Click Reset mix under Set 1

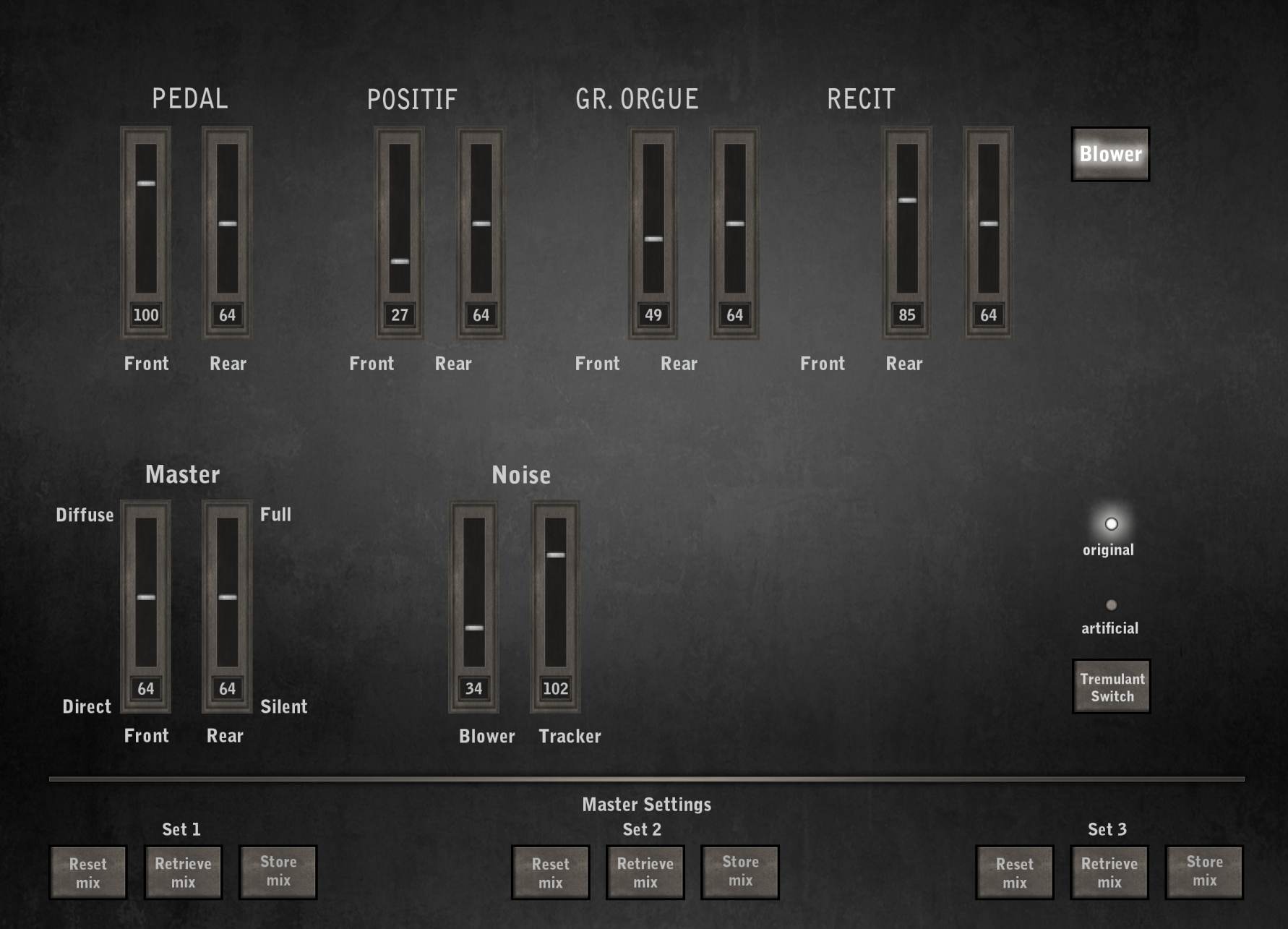pyautogui.click(x=87, y=873)
